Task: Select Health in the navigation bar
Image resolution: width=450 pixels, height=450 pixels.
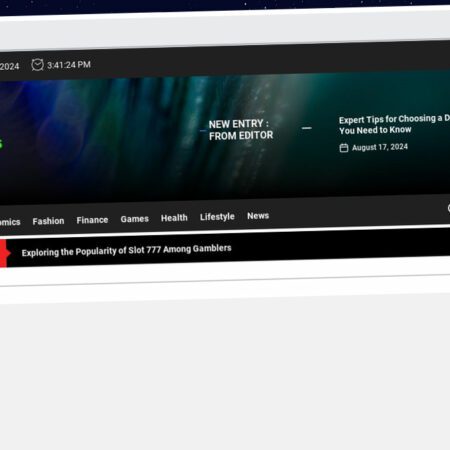Action: 174,218
